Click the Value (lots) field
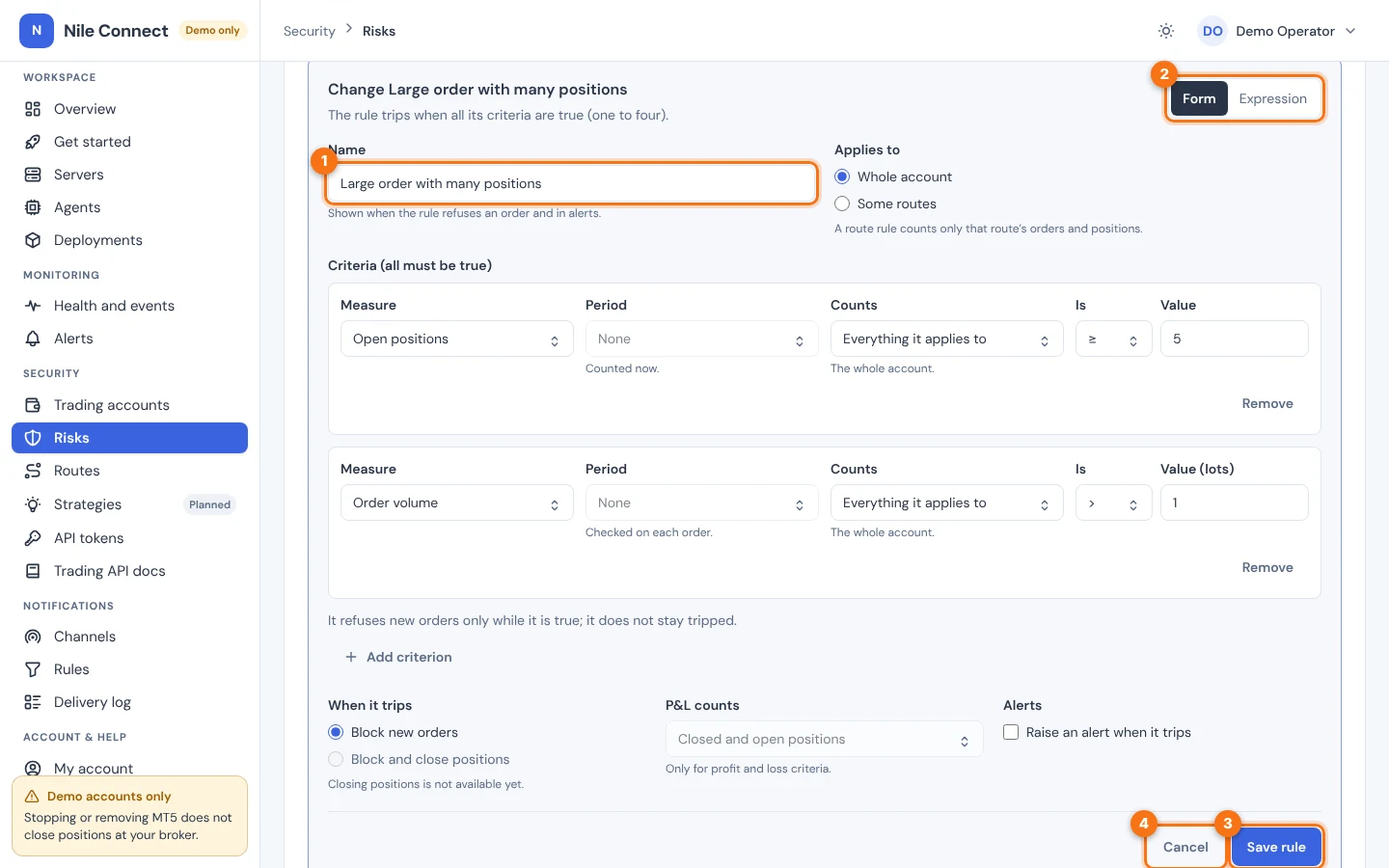1389x868 pixels. [x=1235, y=503]
